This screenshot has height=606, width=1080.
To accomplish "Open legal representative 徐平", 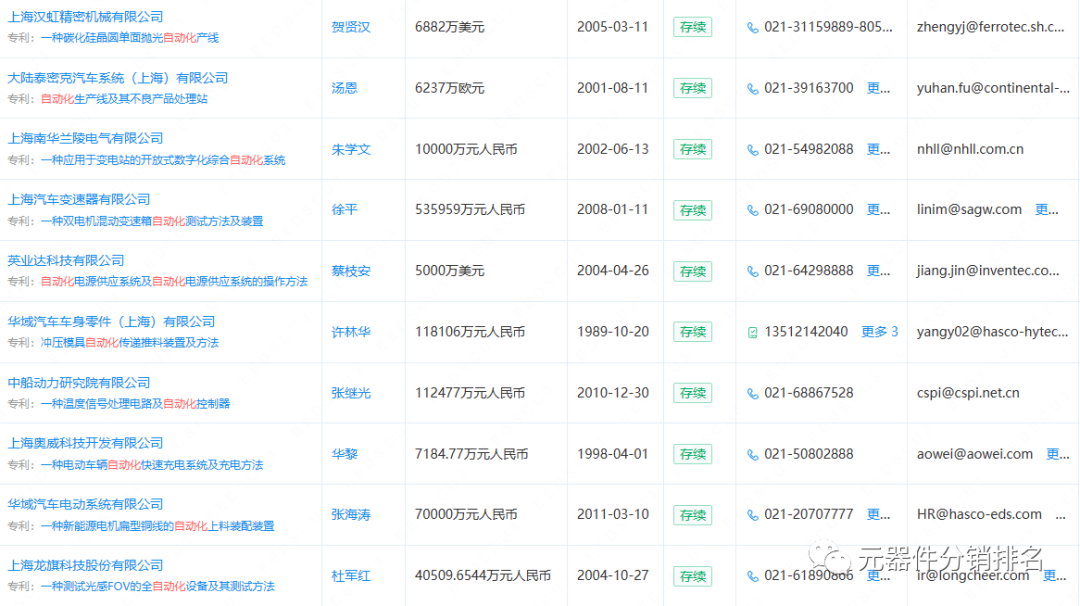I will pos(344,209).
